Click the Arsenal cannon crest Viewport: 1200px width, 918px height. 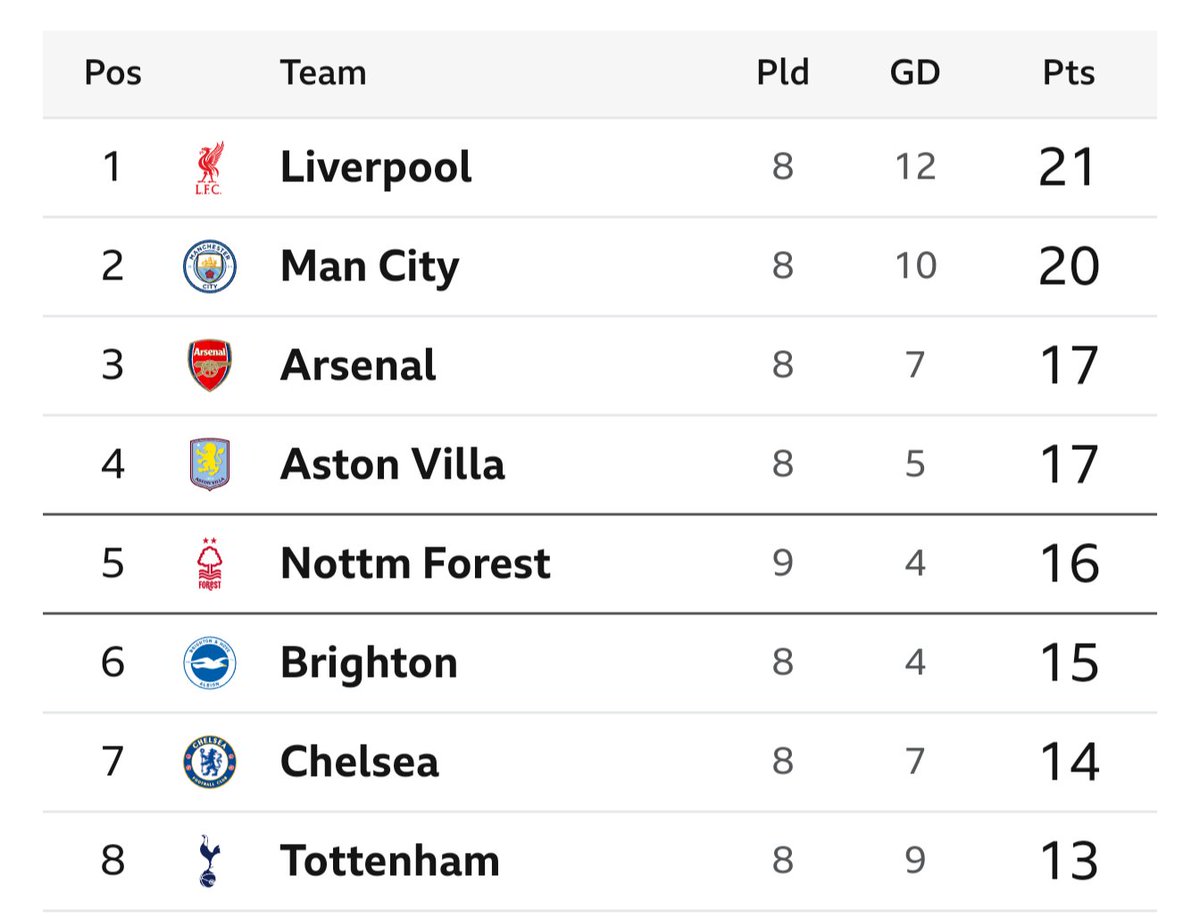(x=210, y=365)
